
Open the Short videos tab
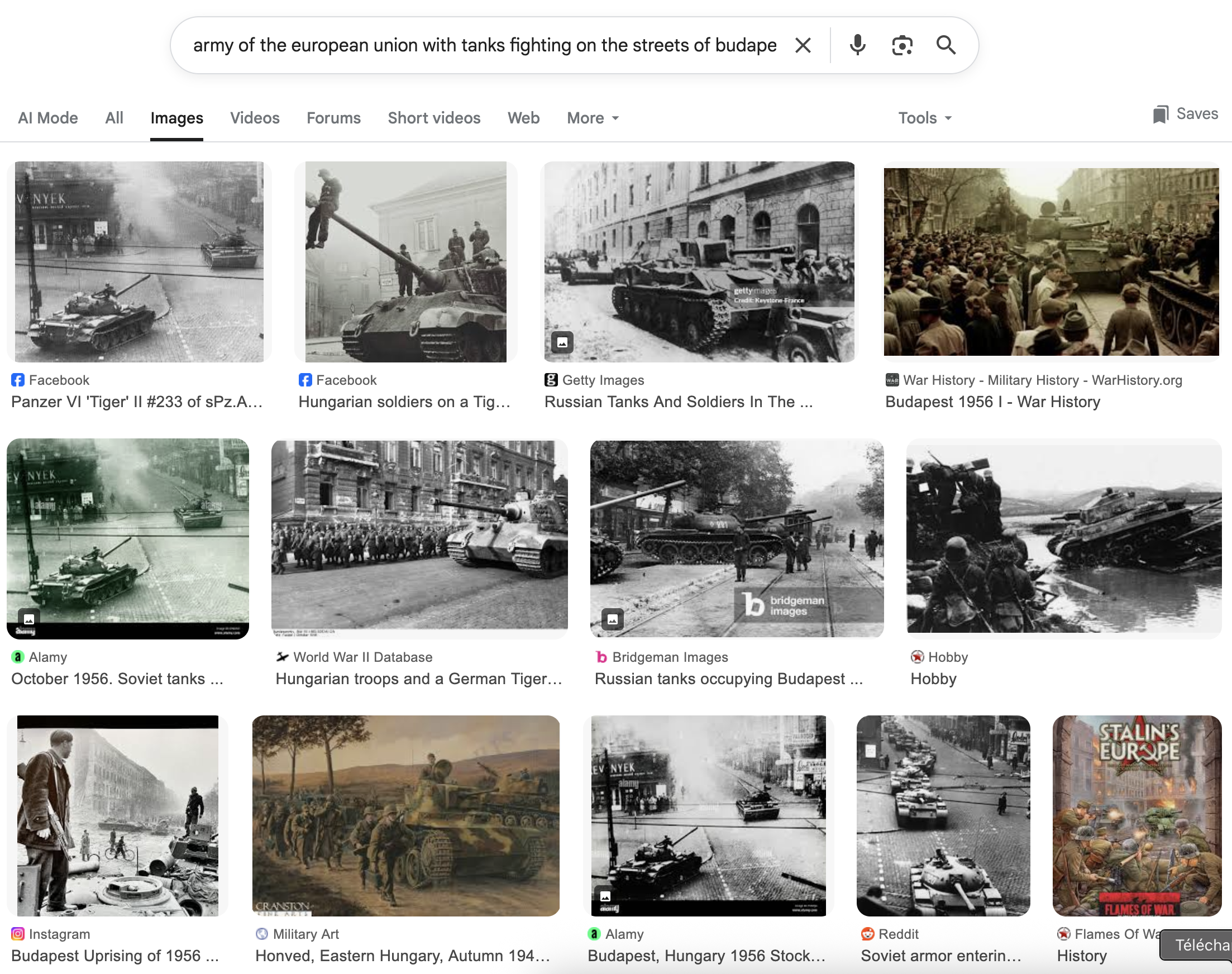coord(434,118)
